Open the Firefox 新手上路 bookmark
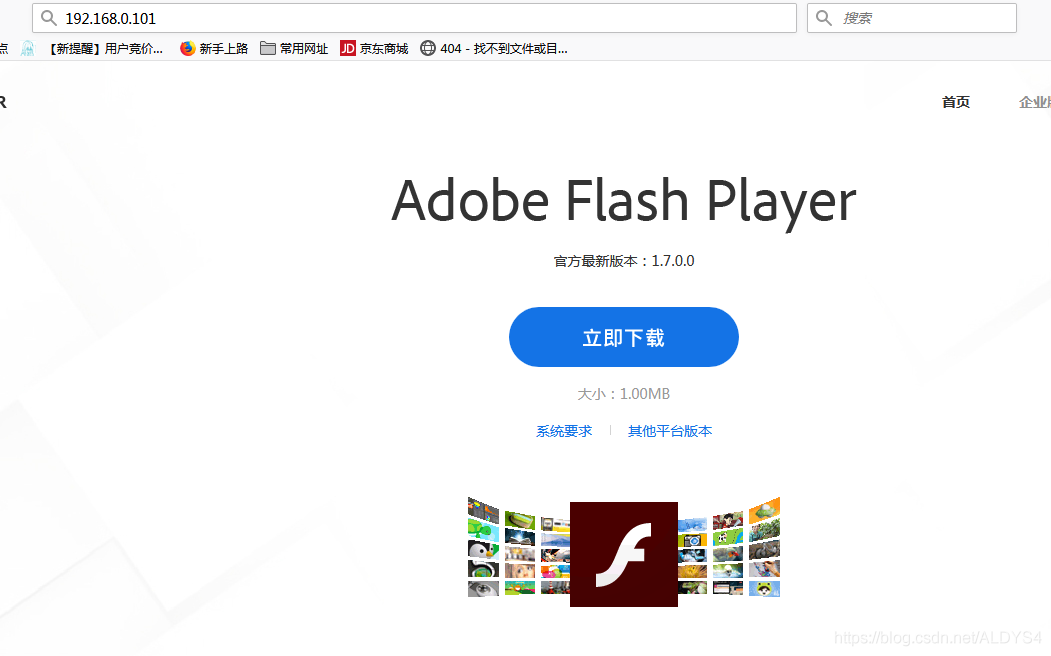 point(214,48)
